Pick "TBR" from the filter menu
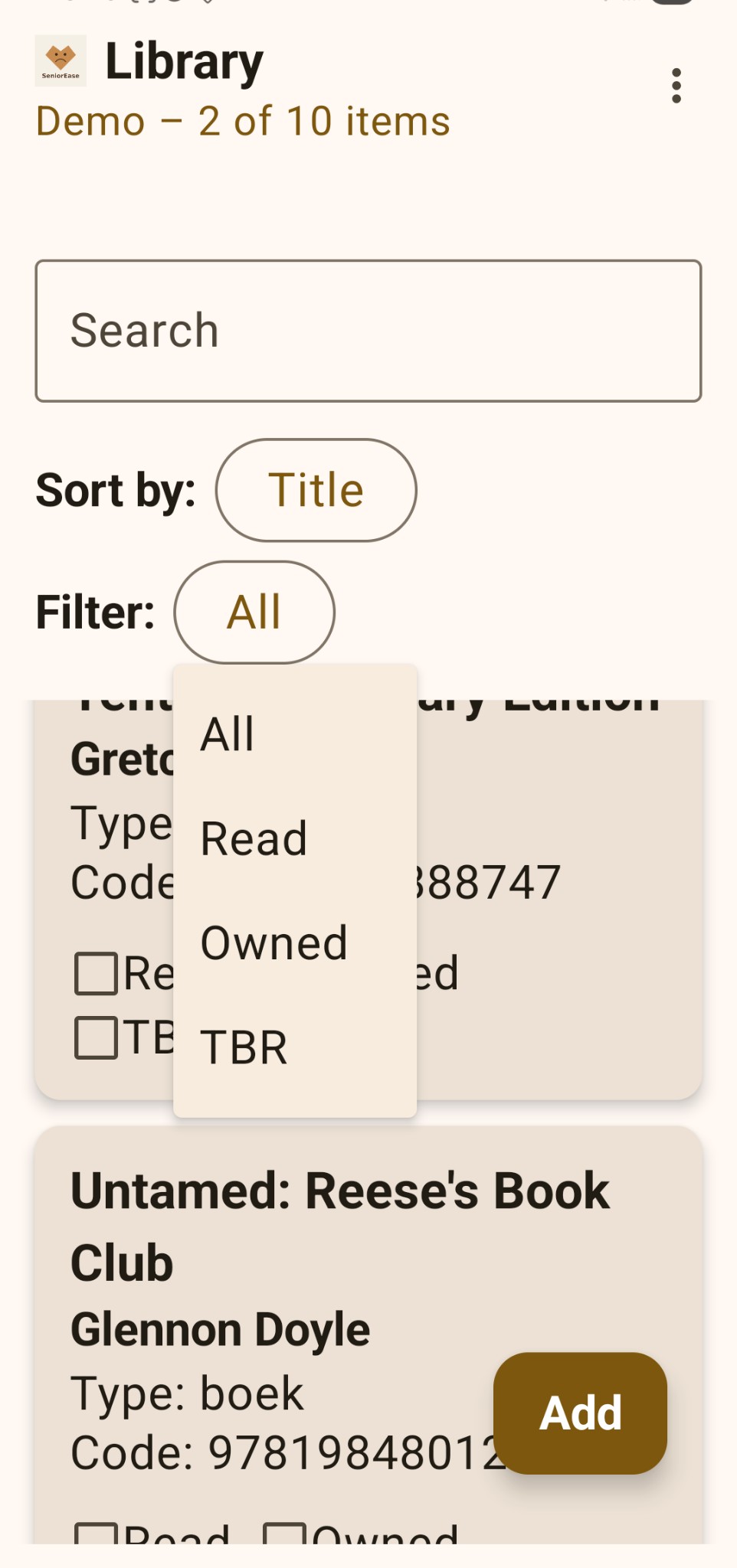 (243, 1047)
